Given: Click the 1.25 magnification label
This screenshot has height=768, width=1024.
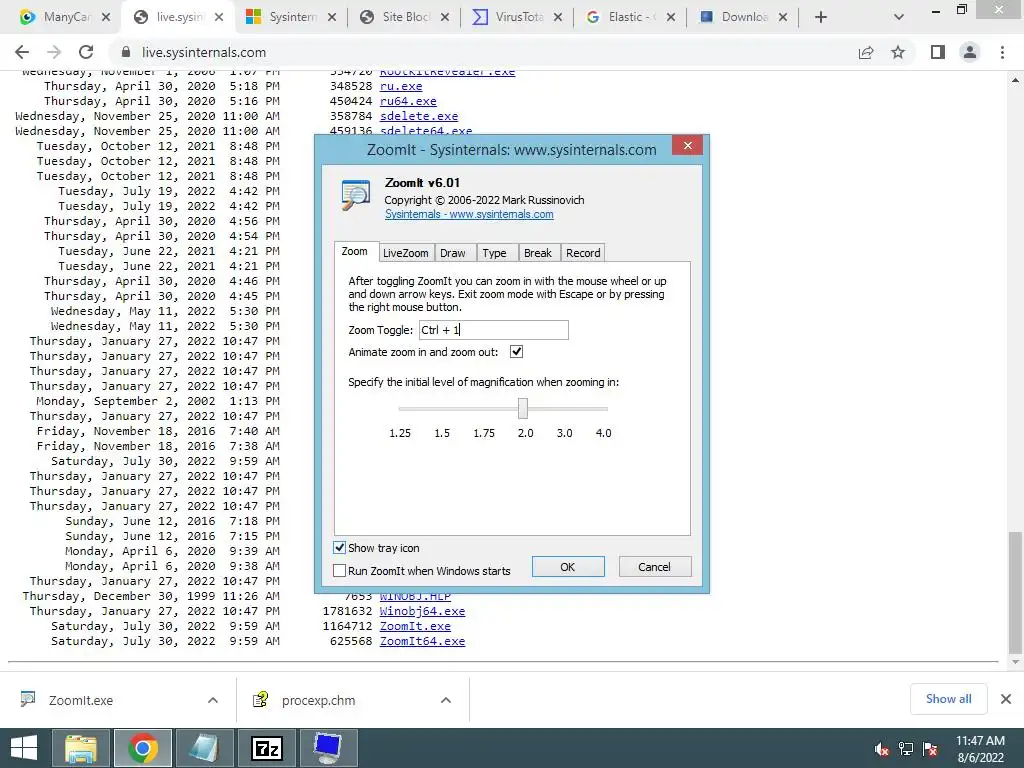Looking at the screenshot, I should click(x=400, y=433).
